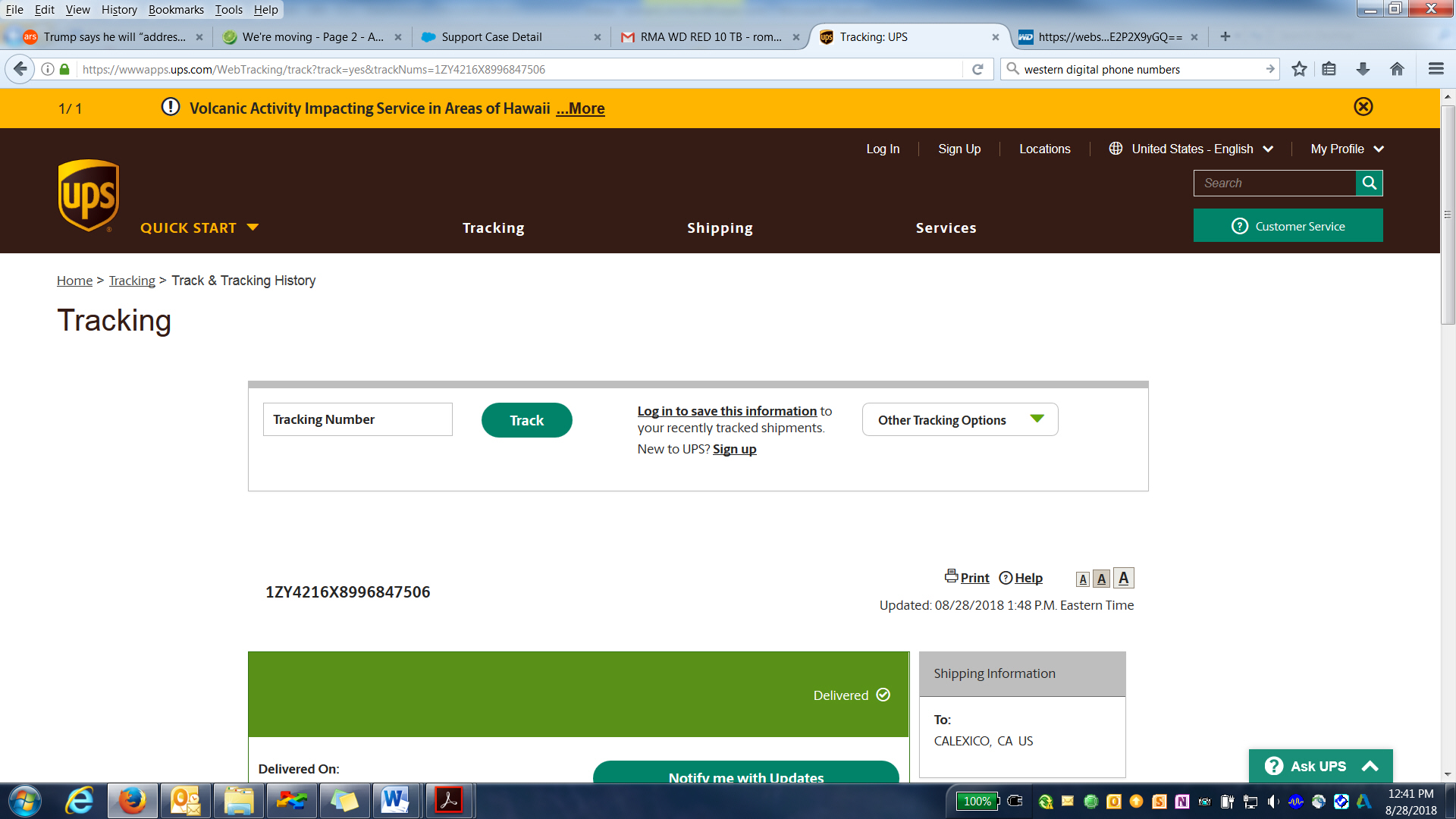Image resolution: width=1456 pixels, height=819 pixels.
Task: Open the Bookmarks menu
Action: point(176,9)
